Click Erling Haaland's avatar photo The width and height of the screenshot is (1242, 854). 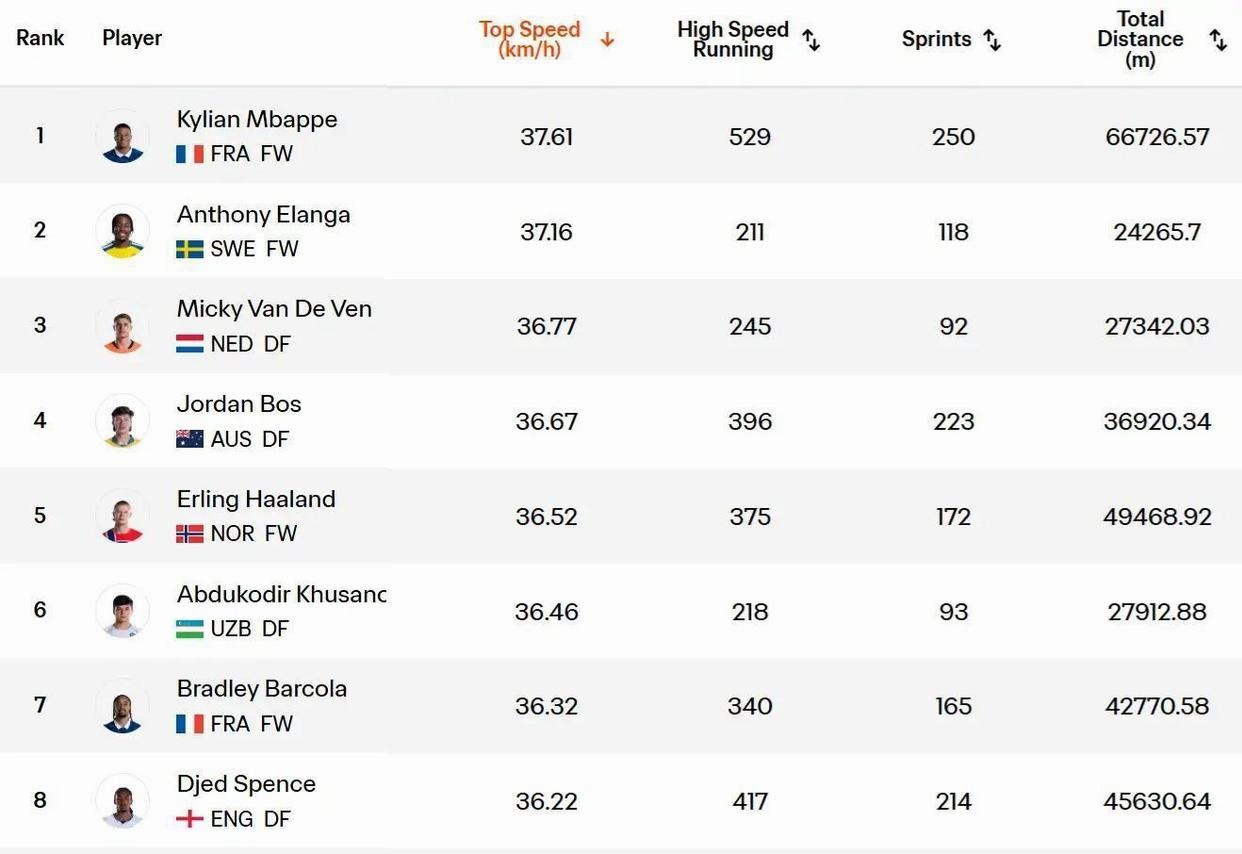click(x=123, y=516)
